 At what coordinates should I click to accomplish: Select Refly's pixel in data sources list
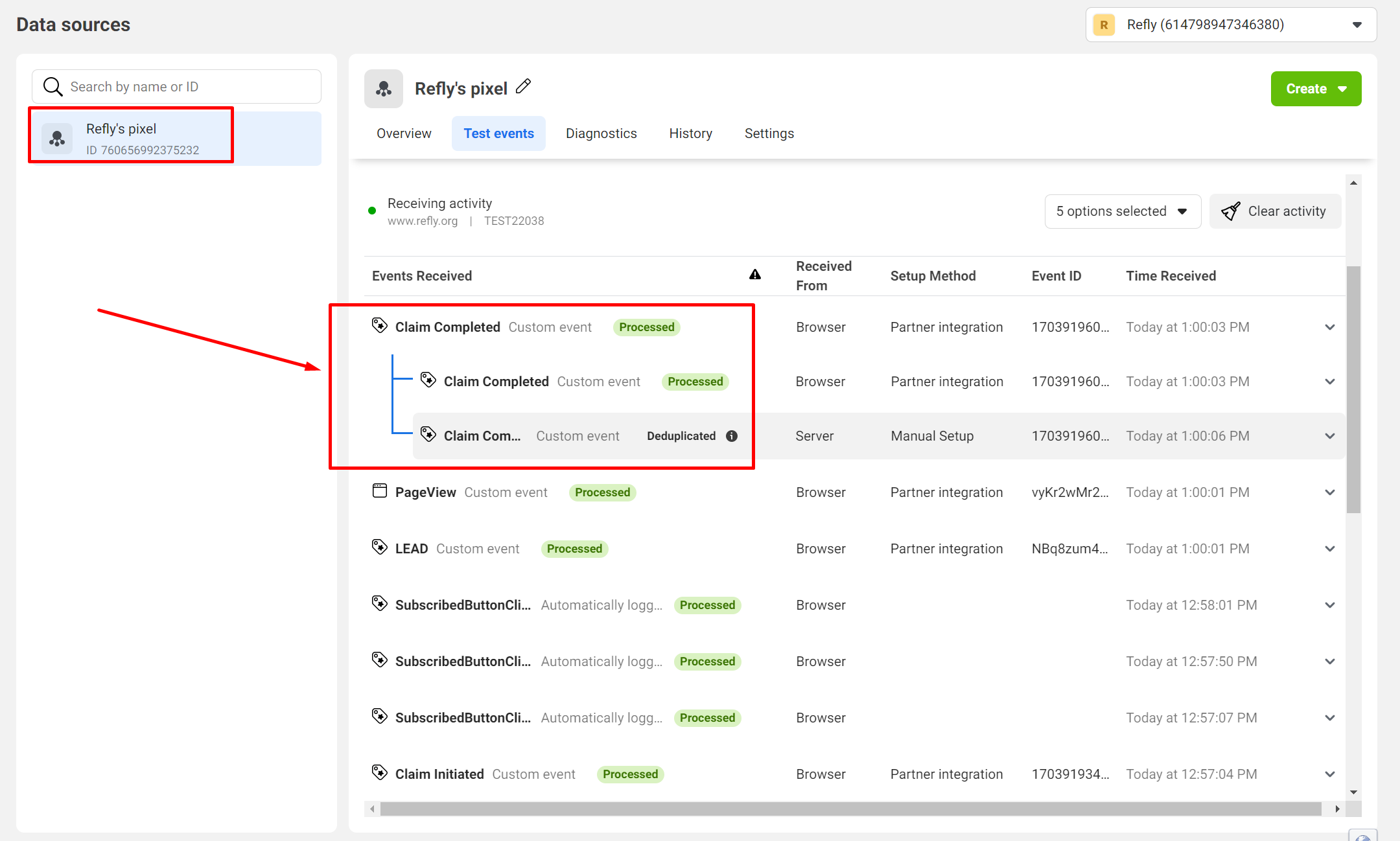[175, 139]
